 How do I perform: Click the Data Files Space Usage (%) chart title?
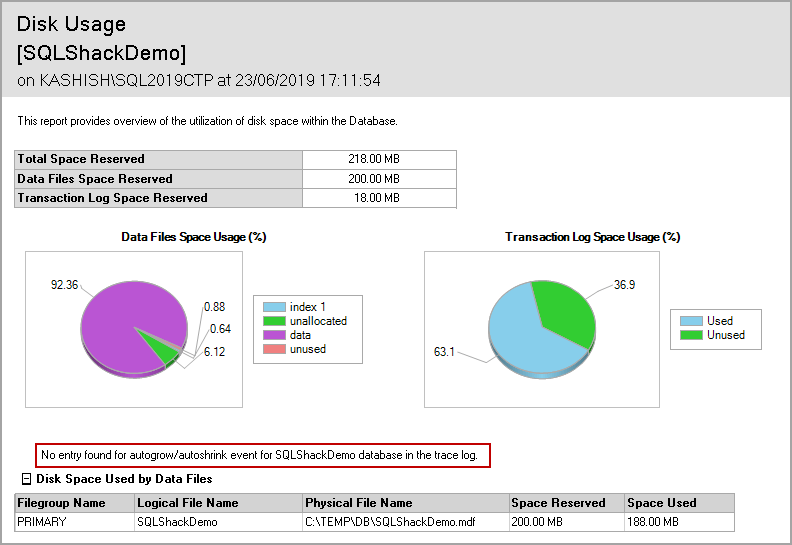(x=193, y=237)
